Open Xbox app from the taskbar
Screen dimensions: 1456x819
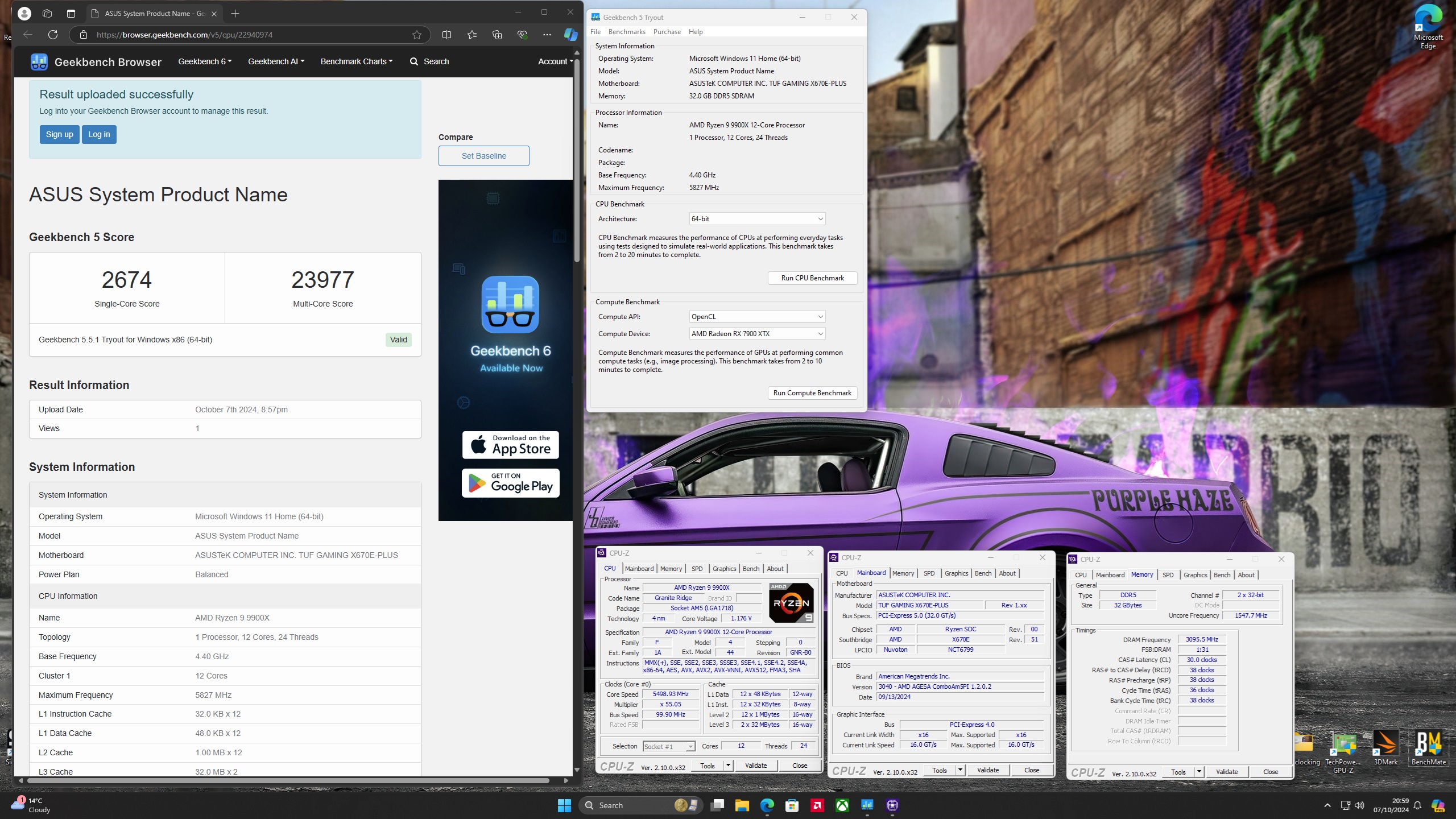click(x=842, y=805)
